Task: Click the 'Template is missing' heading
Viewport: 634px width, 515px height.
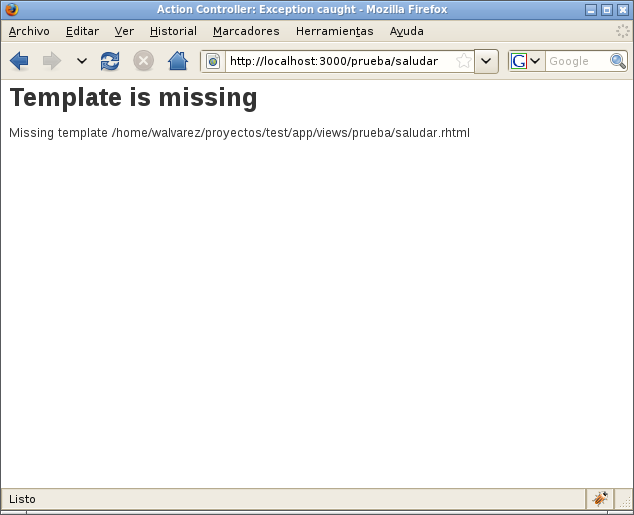Action: [133, 98]
